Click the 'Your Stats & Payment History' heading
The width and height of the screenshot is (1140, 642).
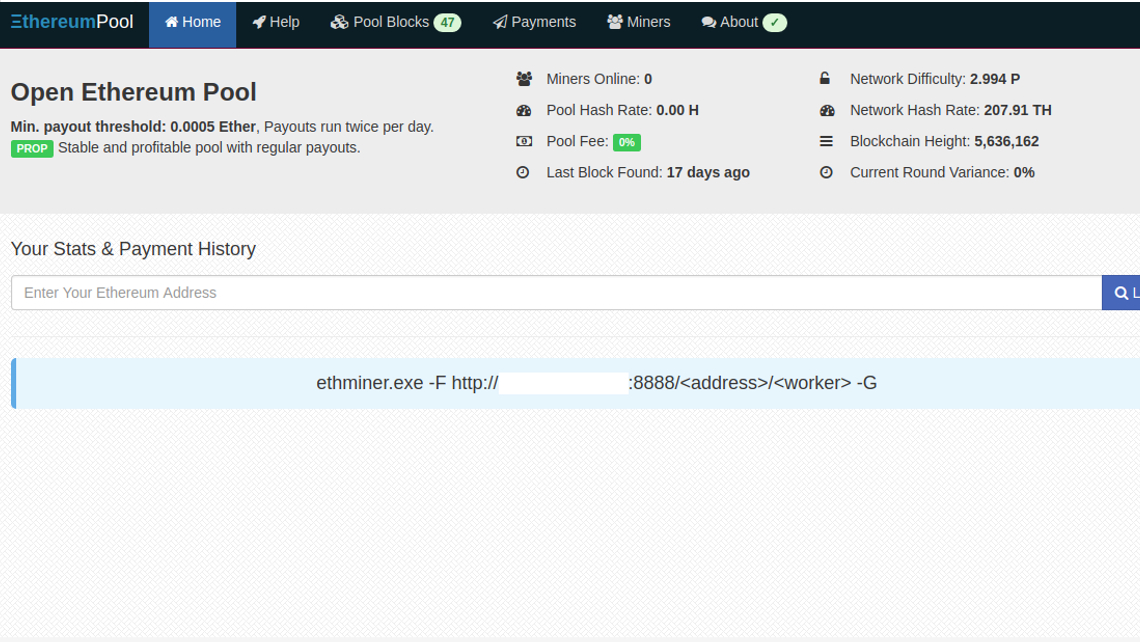click(x=133, y=249)
